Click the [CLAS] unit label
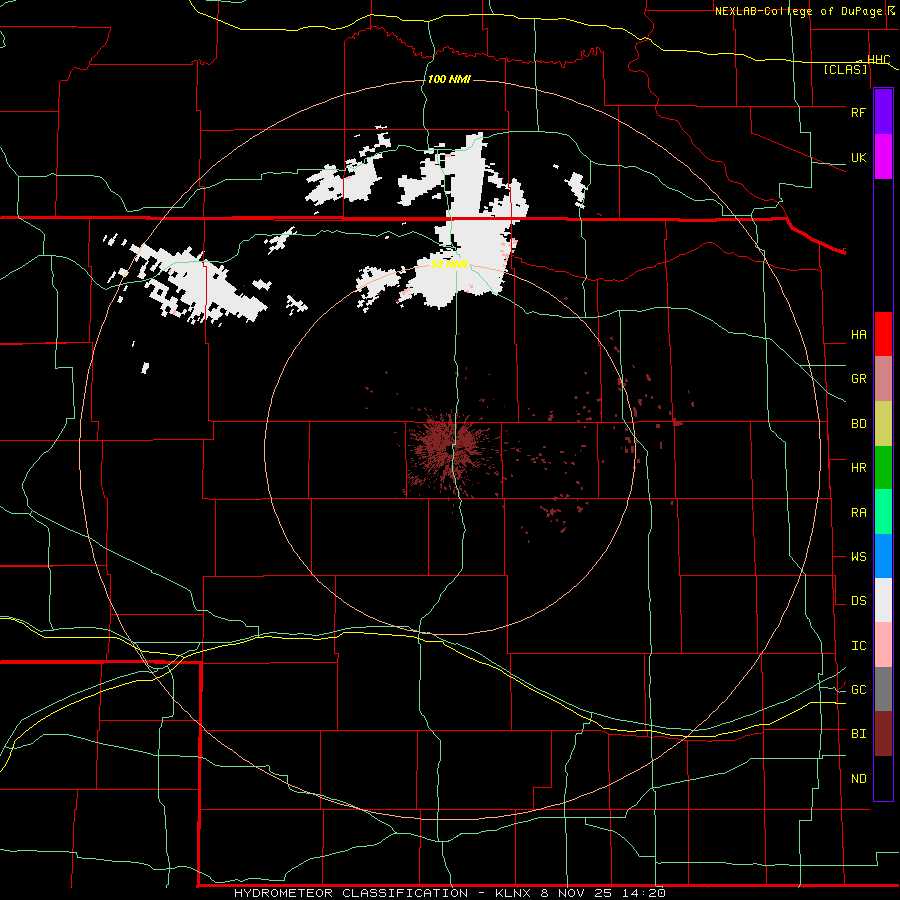The image size is (900, 900). point(845,70)
